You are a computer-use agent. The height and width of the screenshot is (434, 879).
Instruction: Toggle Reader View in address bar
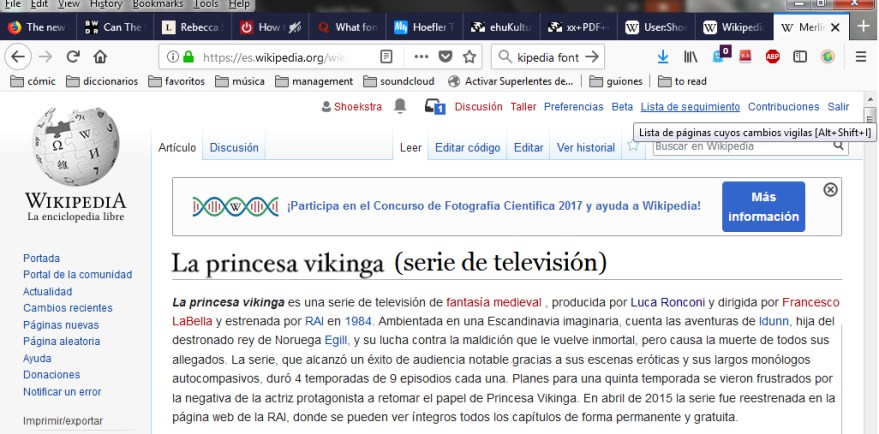pos(386,57)
